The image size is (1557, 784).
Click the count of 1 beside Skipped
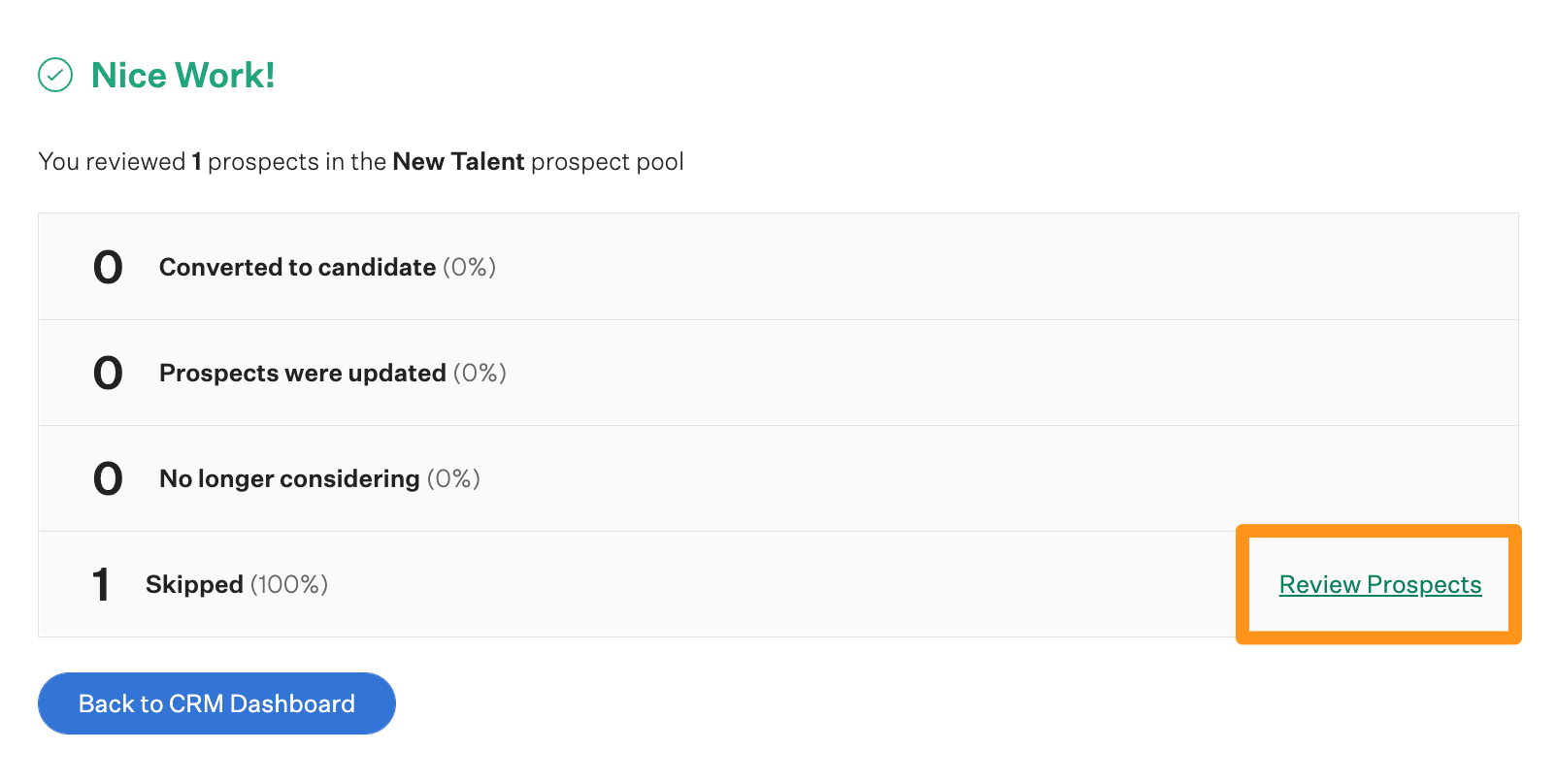coord(100,584)
